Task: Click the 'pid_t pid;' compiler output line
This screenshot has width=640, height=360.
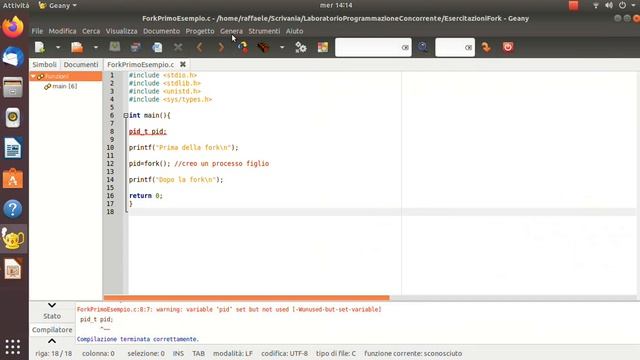Action: pyautogui.click(x=96, y=319)
